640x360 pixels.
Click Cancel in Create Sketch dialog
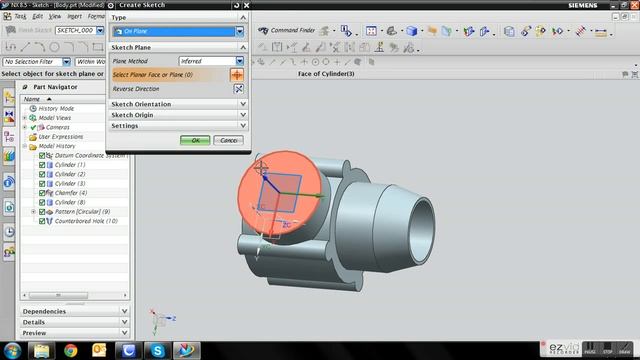tap(228, 140)
